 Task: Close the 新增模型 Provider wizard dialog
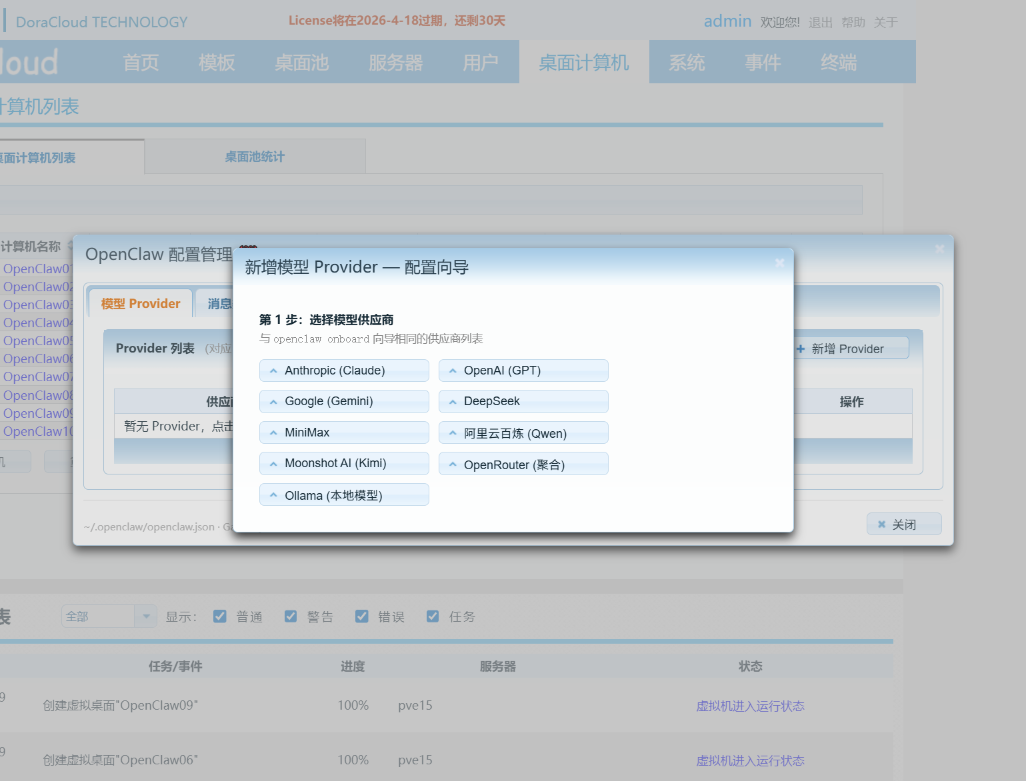[779, 263]
